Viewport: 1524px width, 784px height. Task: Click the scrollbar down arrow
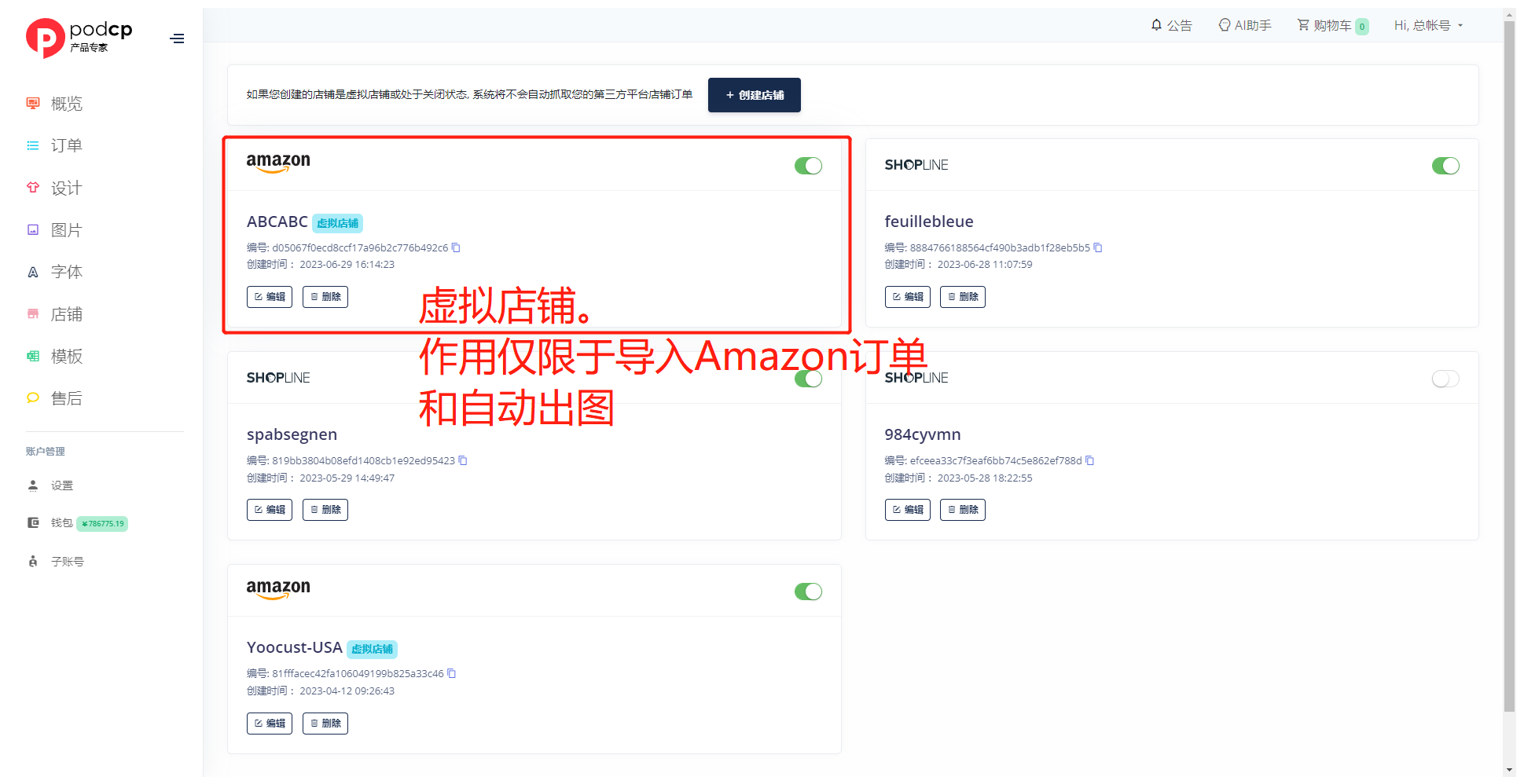tap(1509, 771)
